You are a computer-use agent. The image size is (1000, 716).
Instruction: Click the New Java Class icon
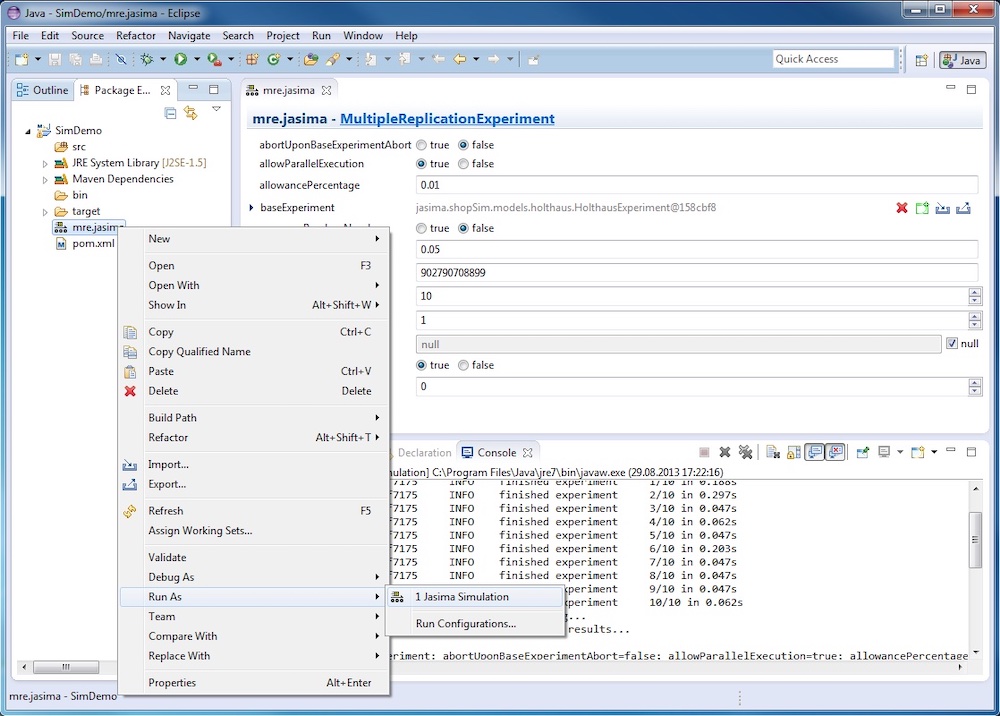pyautogui.click(x=274, y=59)
